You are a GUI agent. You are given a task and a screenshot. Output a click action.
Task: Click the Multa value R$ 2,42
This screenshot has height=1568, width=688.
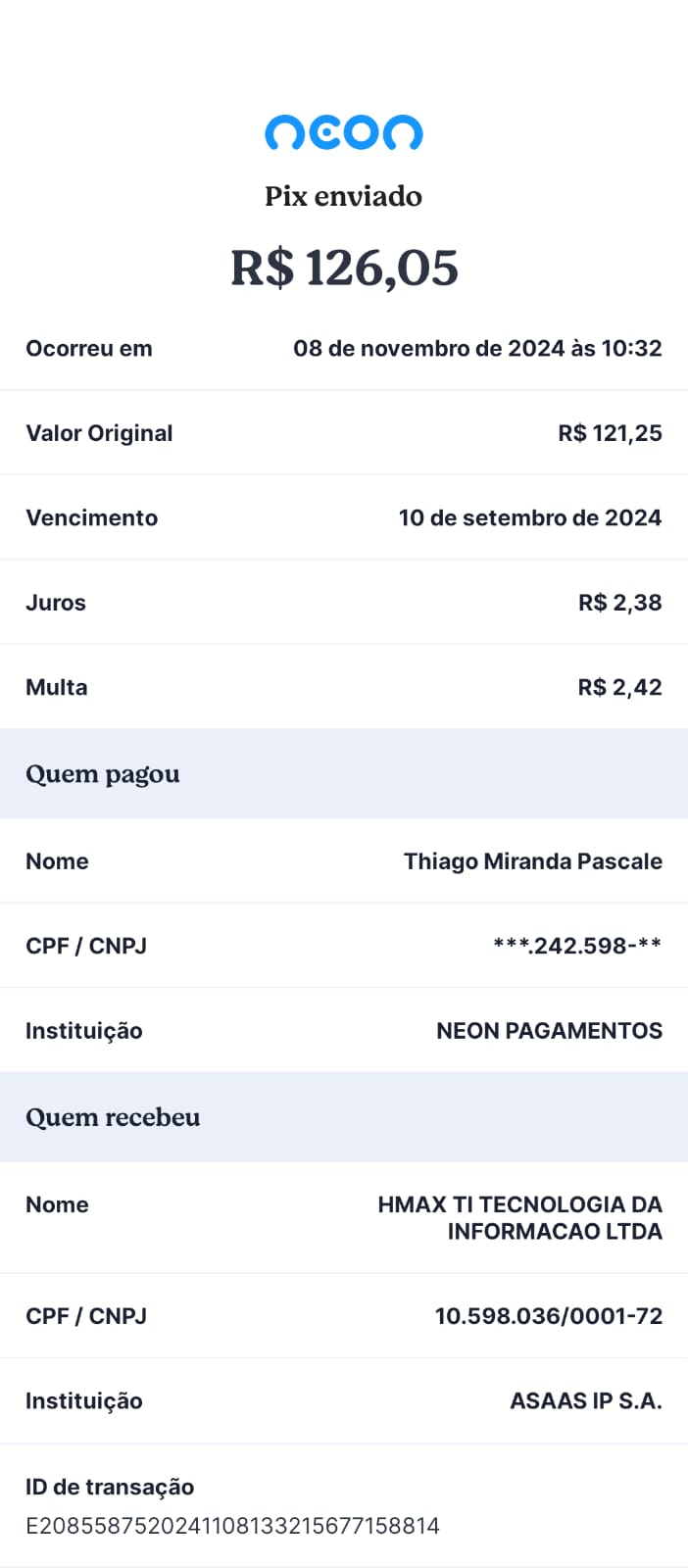[x=619, y=687]
